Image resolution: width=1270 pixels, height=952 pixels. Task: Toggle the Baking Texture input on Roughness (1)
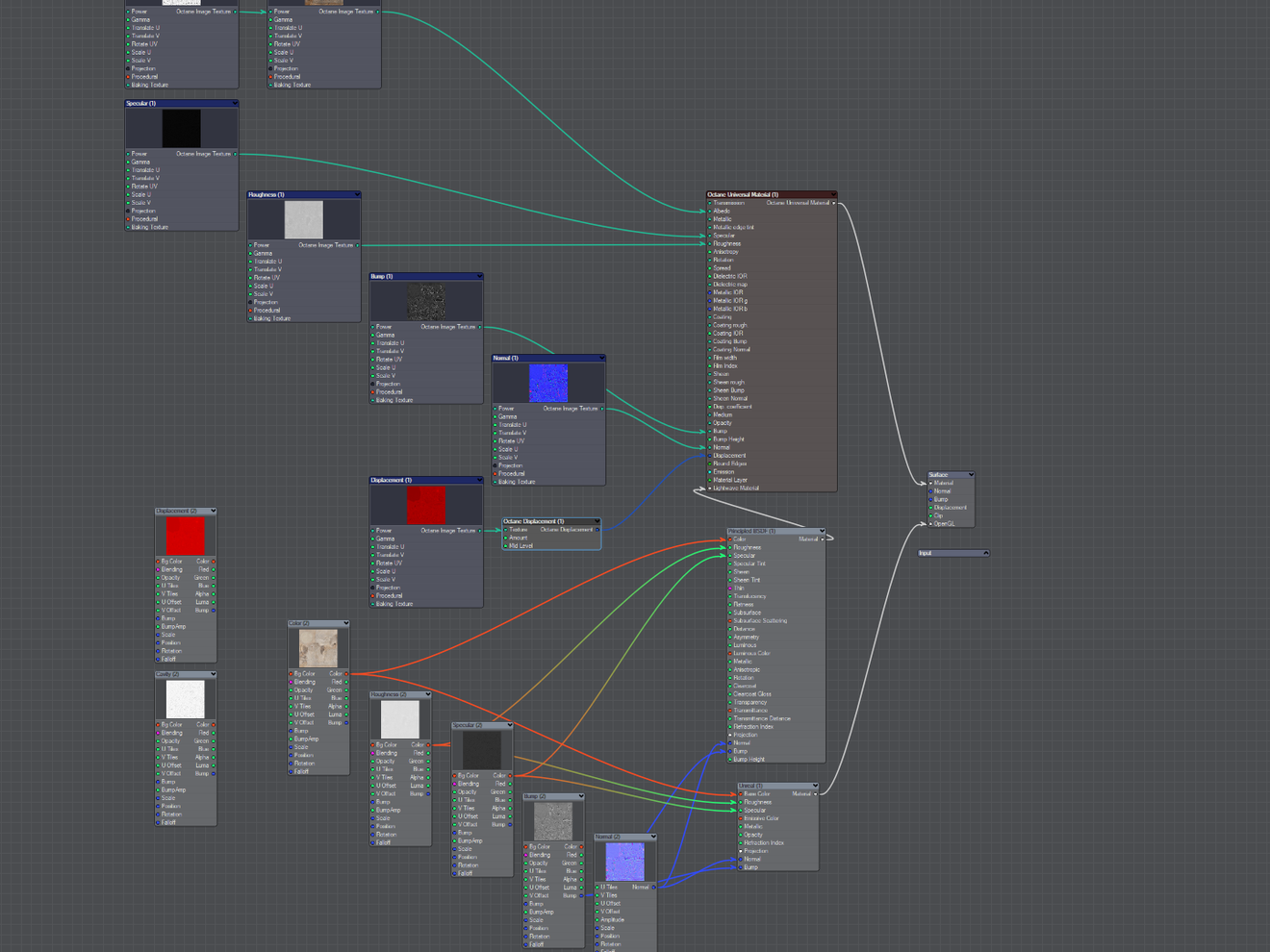(x=251, y=318)
